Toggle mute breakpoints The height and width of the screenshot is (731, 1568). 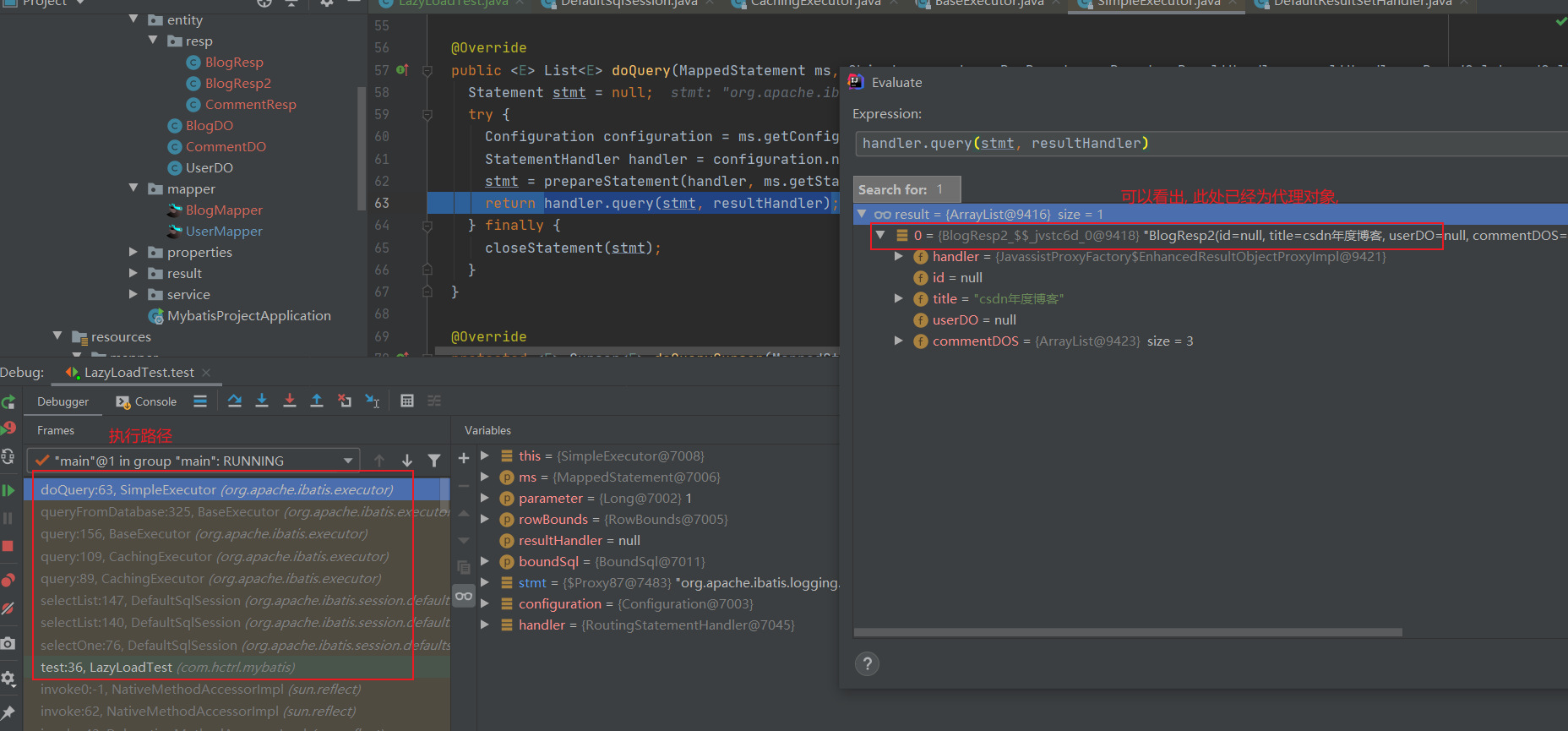click(8, 608)
